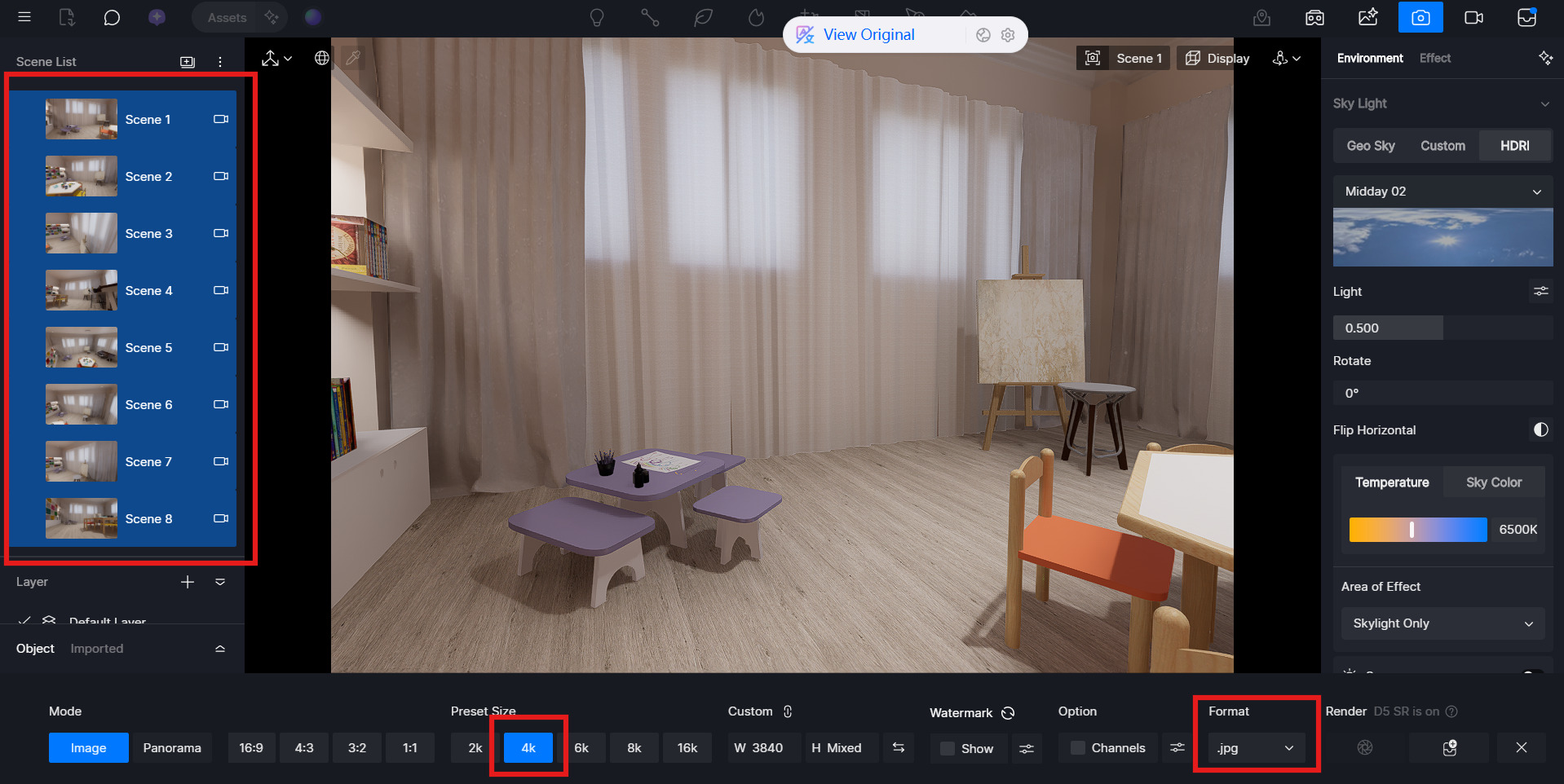Switch to the Effect tab

pos(1434,58)
